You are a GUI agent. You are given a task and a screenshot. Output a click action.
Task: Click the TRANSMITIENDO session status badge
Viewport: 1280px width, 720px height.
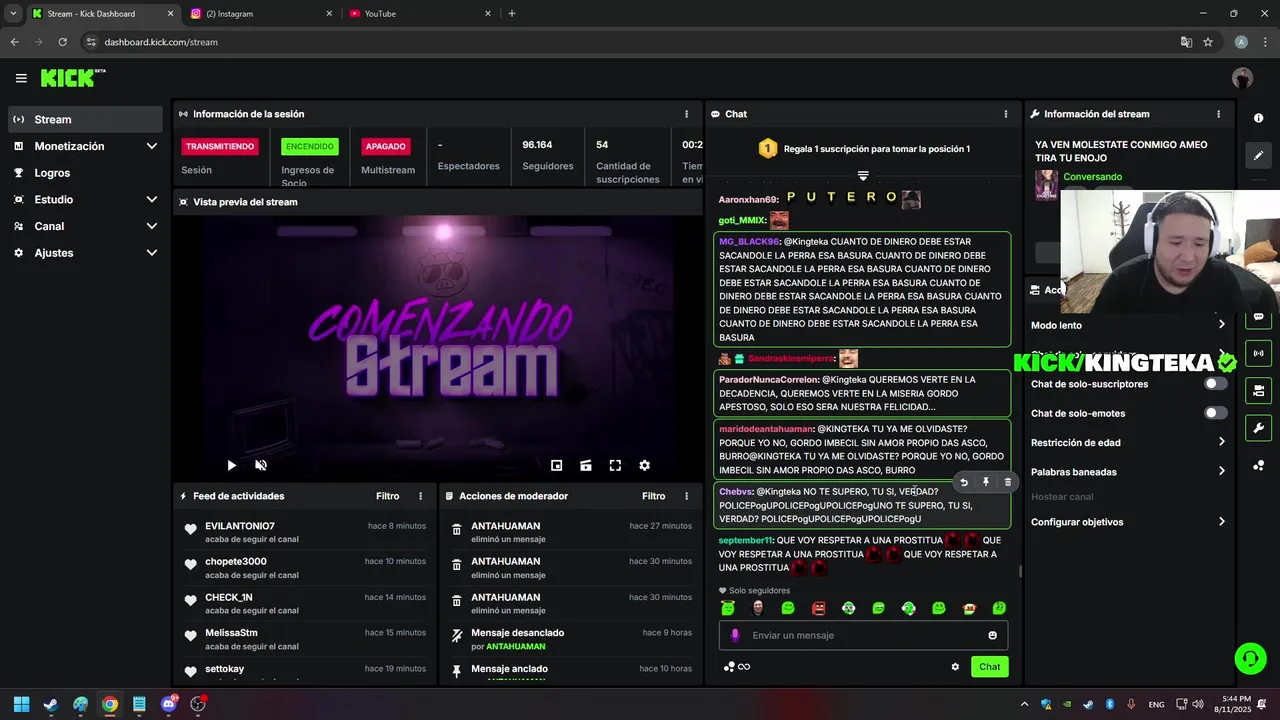tap(219, 146)
